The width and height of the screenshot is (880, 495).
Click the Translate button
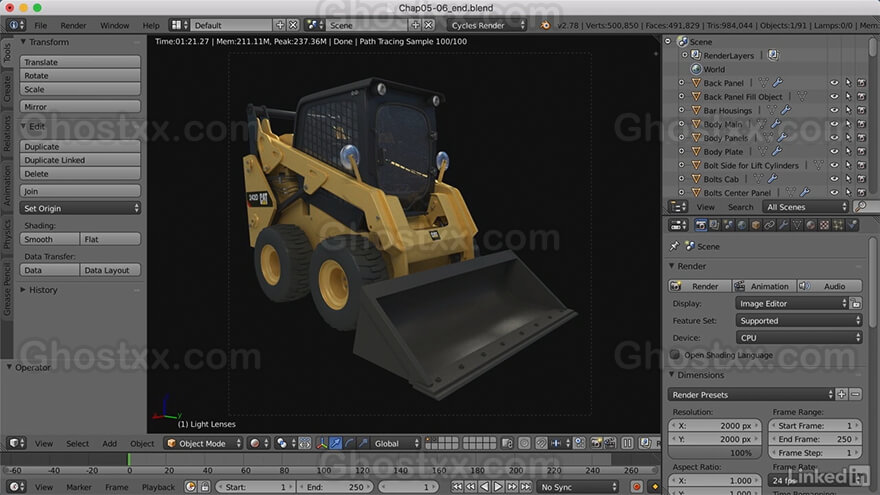[80, 62]
